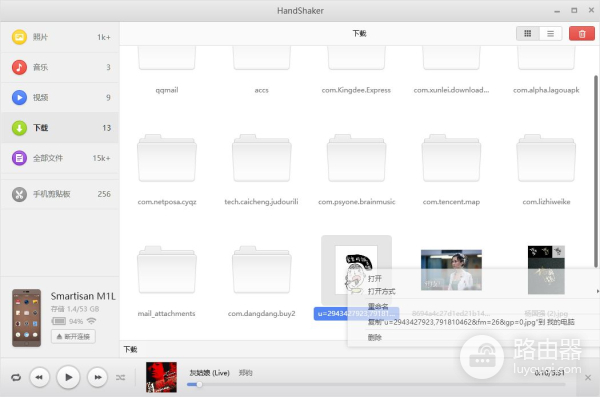Image resolution: width=600 pixels, height=397 pixels.
Task: Choose 打开 in the context menu
Action: pos(375,278)
